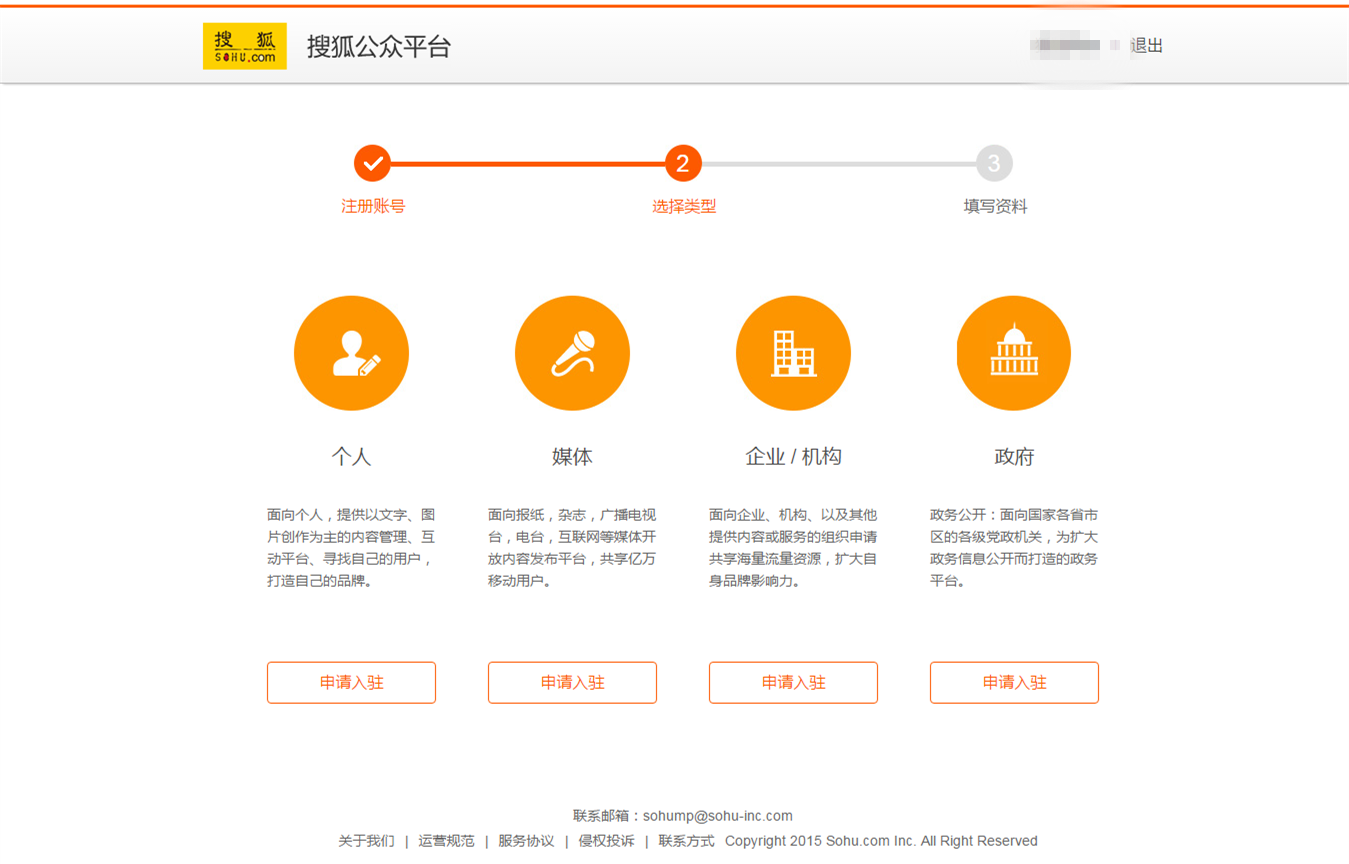The height and width of the screenshot is (864, 1349).
Task: Click 申请入驻 under 媒体
Action: (x=572, y=682)
